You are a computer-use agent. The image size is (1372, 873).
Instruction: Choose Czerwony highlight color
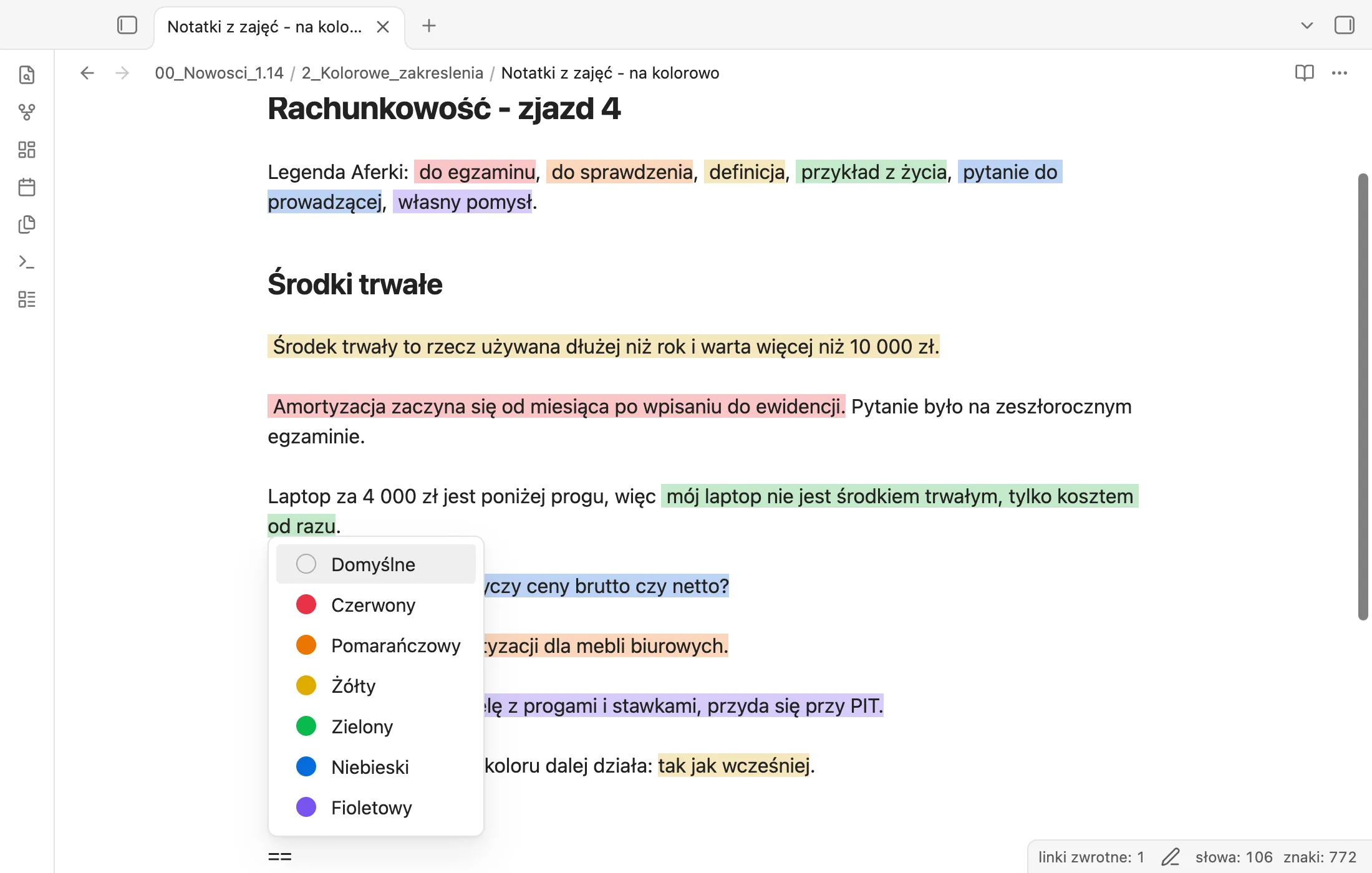click(x=376, y=605)
